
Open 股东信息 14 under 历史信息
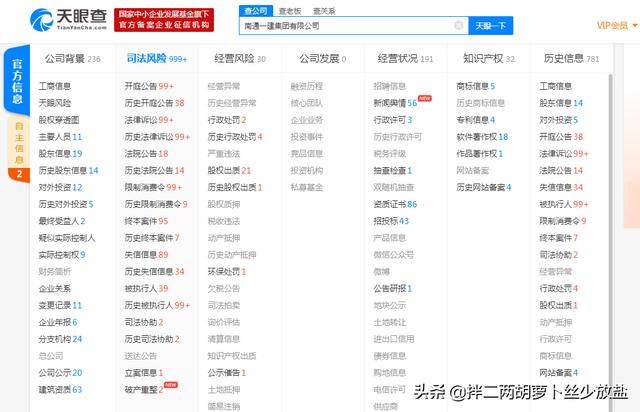[x=561, y=103]
